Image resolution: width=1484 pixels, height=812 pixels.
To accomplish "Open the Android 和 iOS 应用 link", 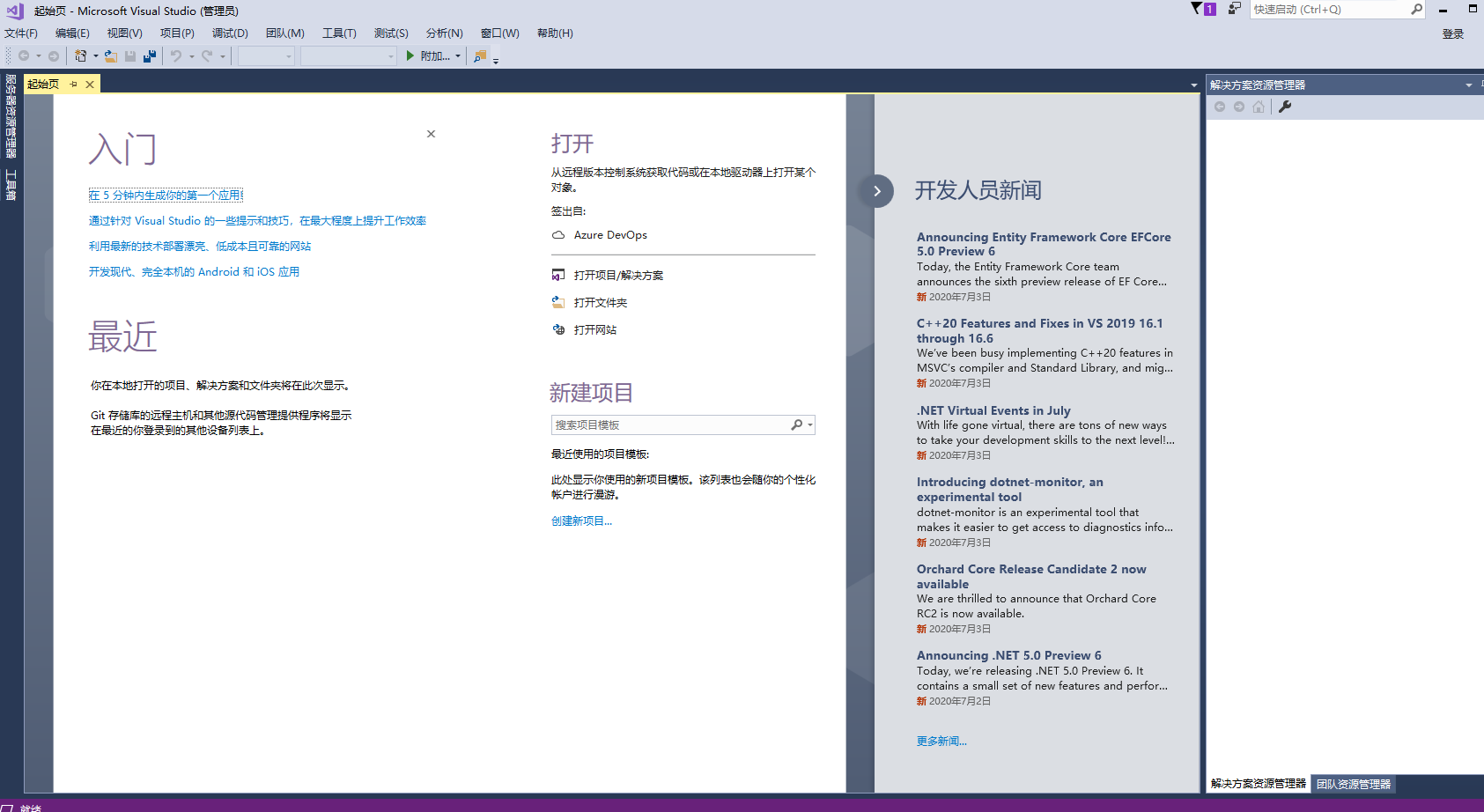I will (x=194, y=272).
